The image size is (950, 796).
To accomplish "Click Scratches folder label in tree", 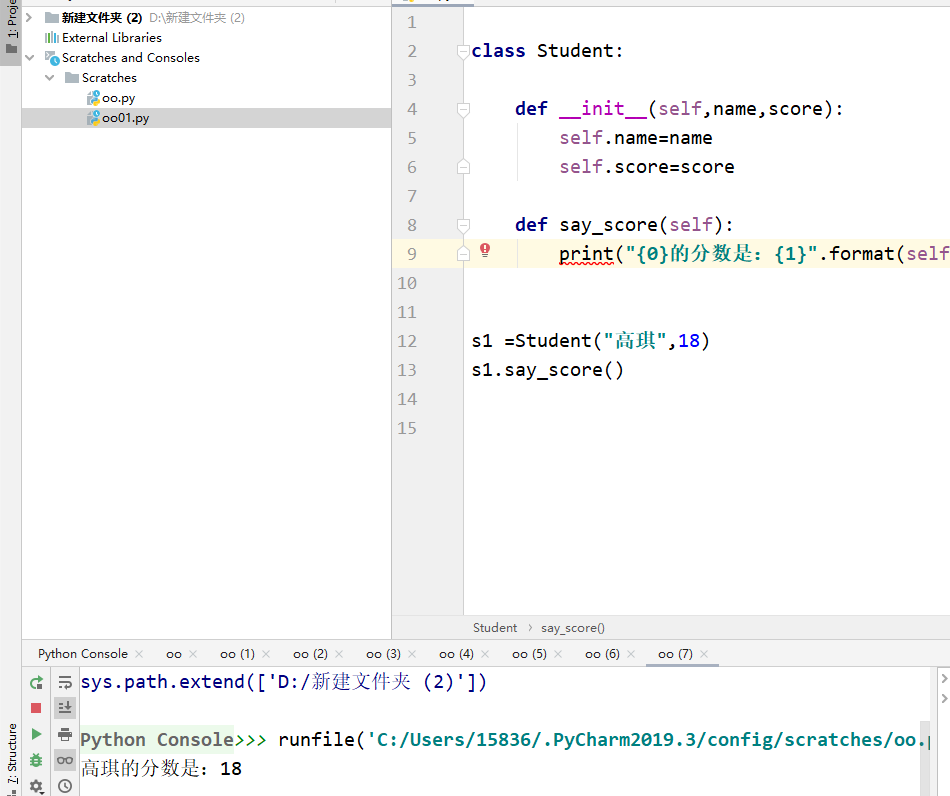I will click(x=110, y=78).
